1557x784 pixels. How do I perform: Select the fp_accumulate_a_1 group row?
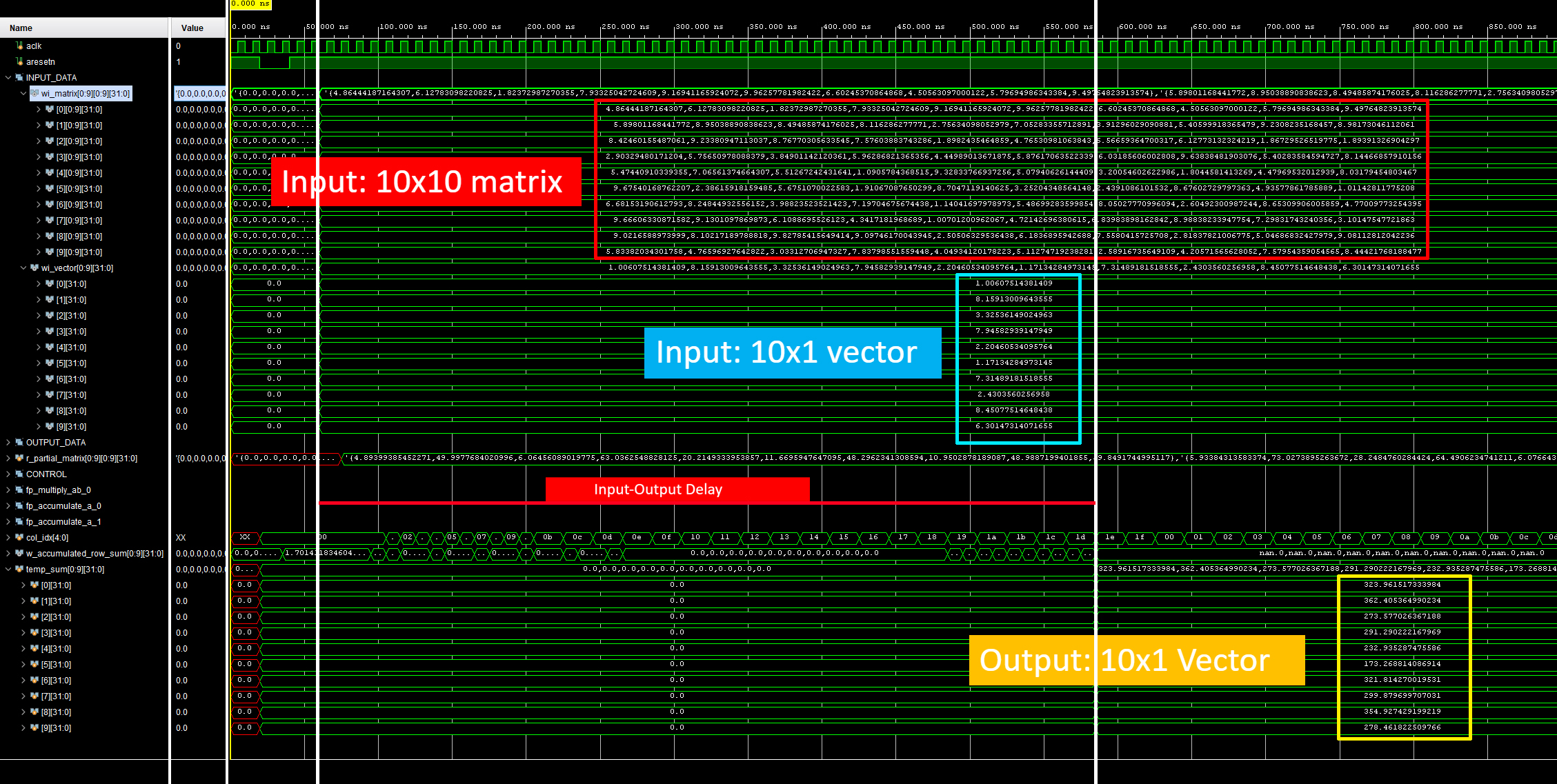pyautogui.click(x=63, y=521)
